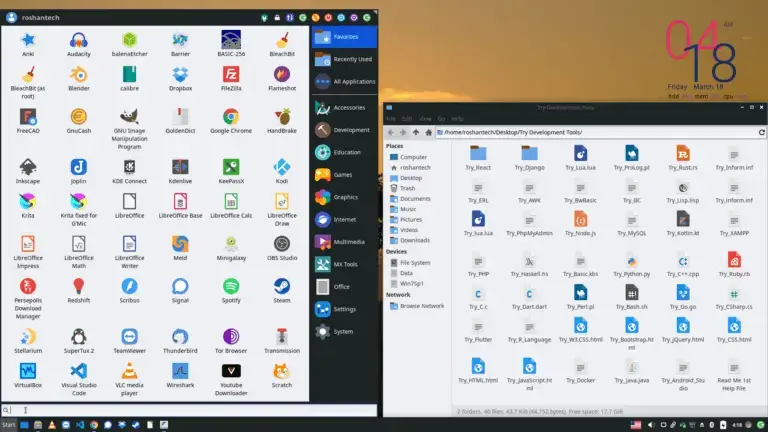Screen dimensions: 768x432
Task: Open VirtualBox
Action: click(x=28, y=376)
